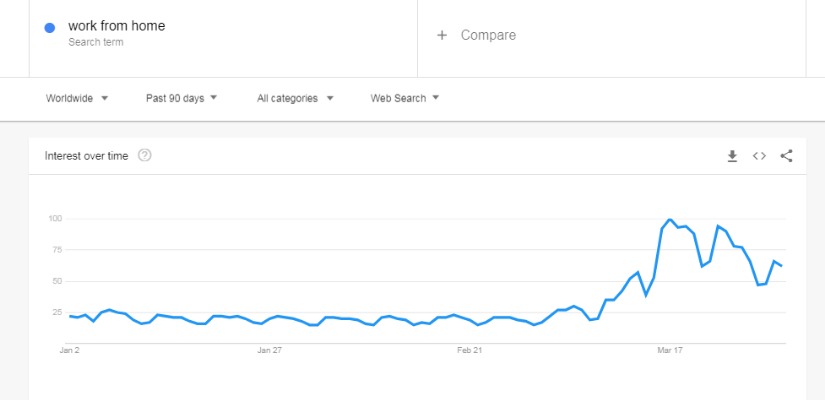
Task: Edit the work from home search term
Action: (117, 26)
